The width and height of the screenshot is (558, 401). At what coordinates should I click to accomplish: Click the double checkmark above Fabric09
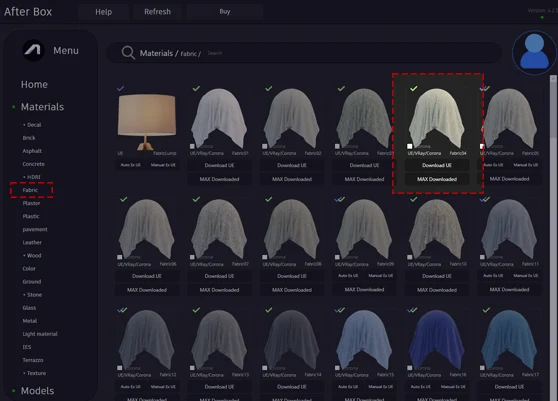340,199
